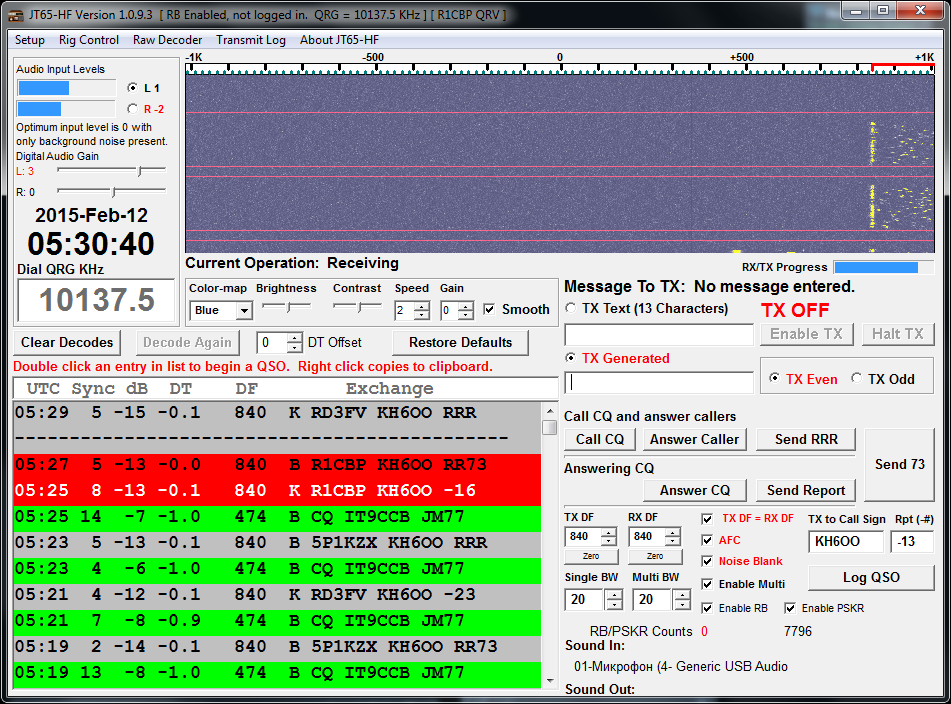Enable the Smooth checkbox
Screen dimensions: 951x704
[x=489, y=310]
